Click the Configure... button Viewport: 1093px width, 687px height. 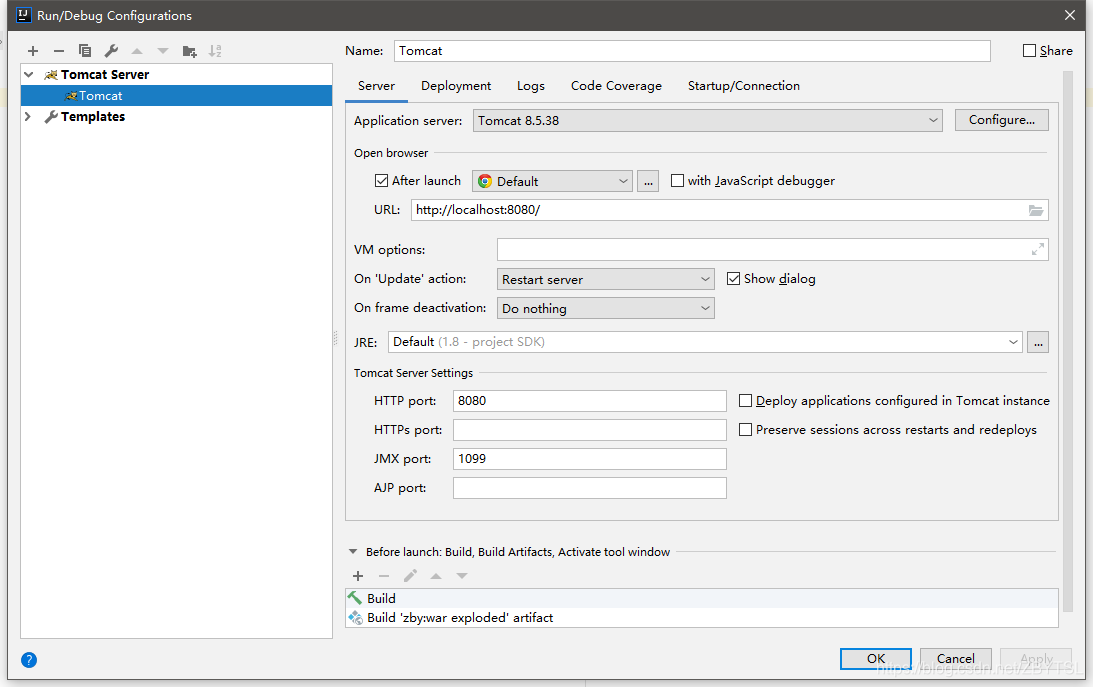tap(1002, 120)
